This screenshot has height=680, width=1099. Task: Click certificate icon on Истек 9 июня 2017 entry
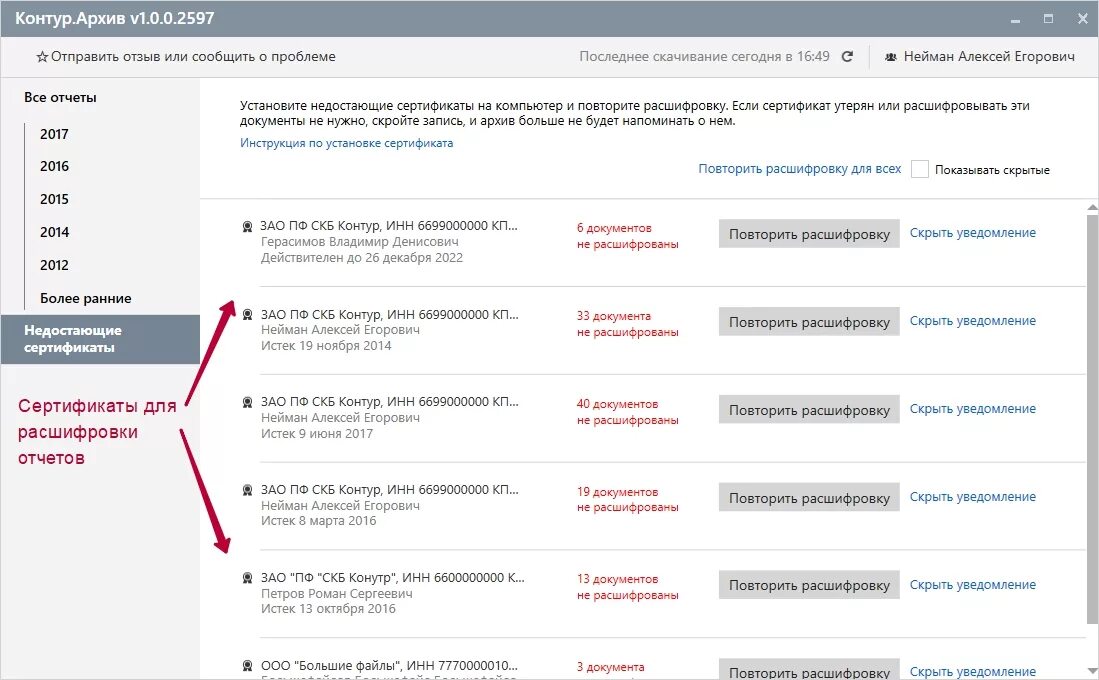(x=247, y=401)
